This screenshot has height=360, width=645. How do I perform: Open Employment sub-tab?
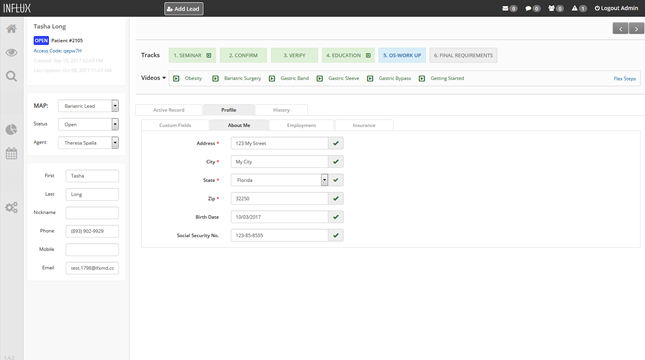pyautogui.click(x=302, y=125)
